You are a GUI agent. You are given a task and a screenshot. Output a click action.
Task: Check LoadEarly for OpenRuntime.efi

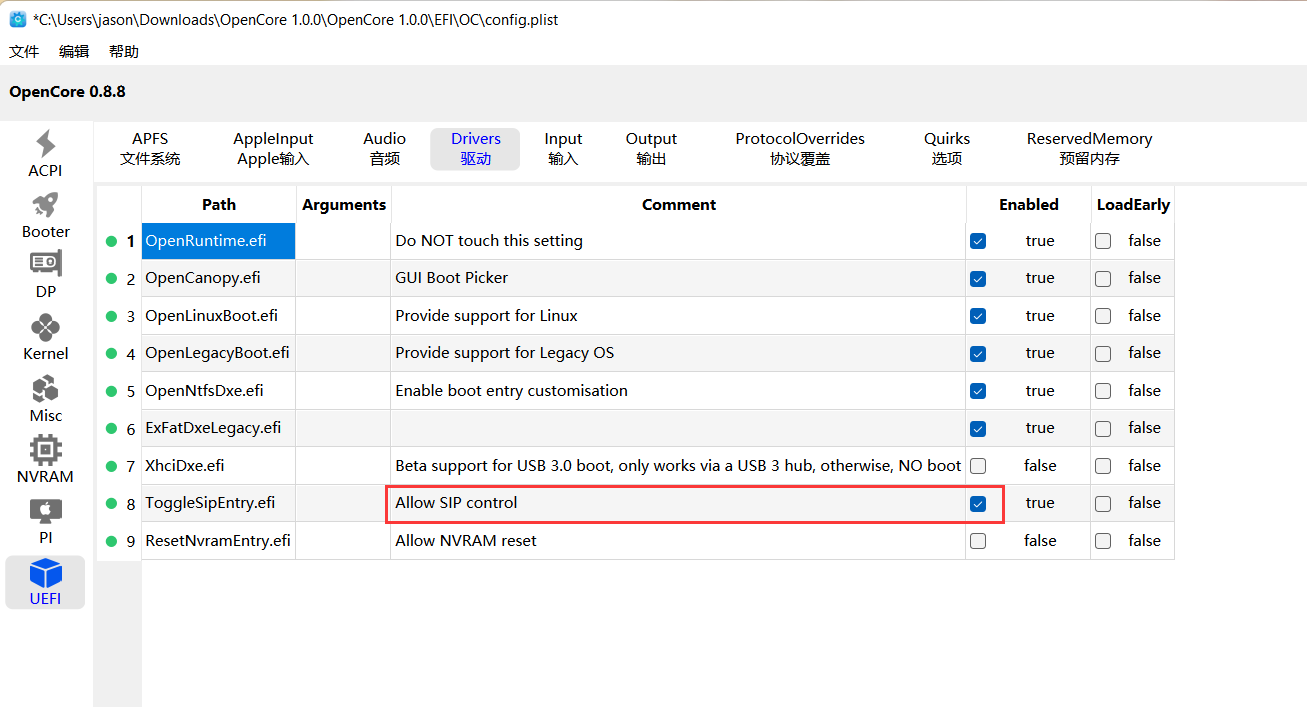pos(1103,241)
